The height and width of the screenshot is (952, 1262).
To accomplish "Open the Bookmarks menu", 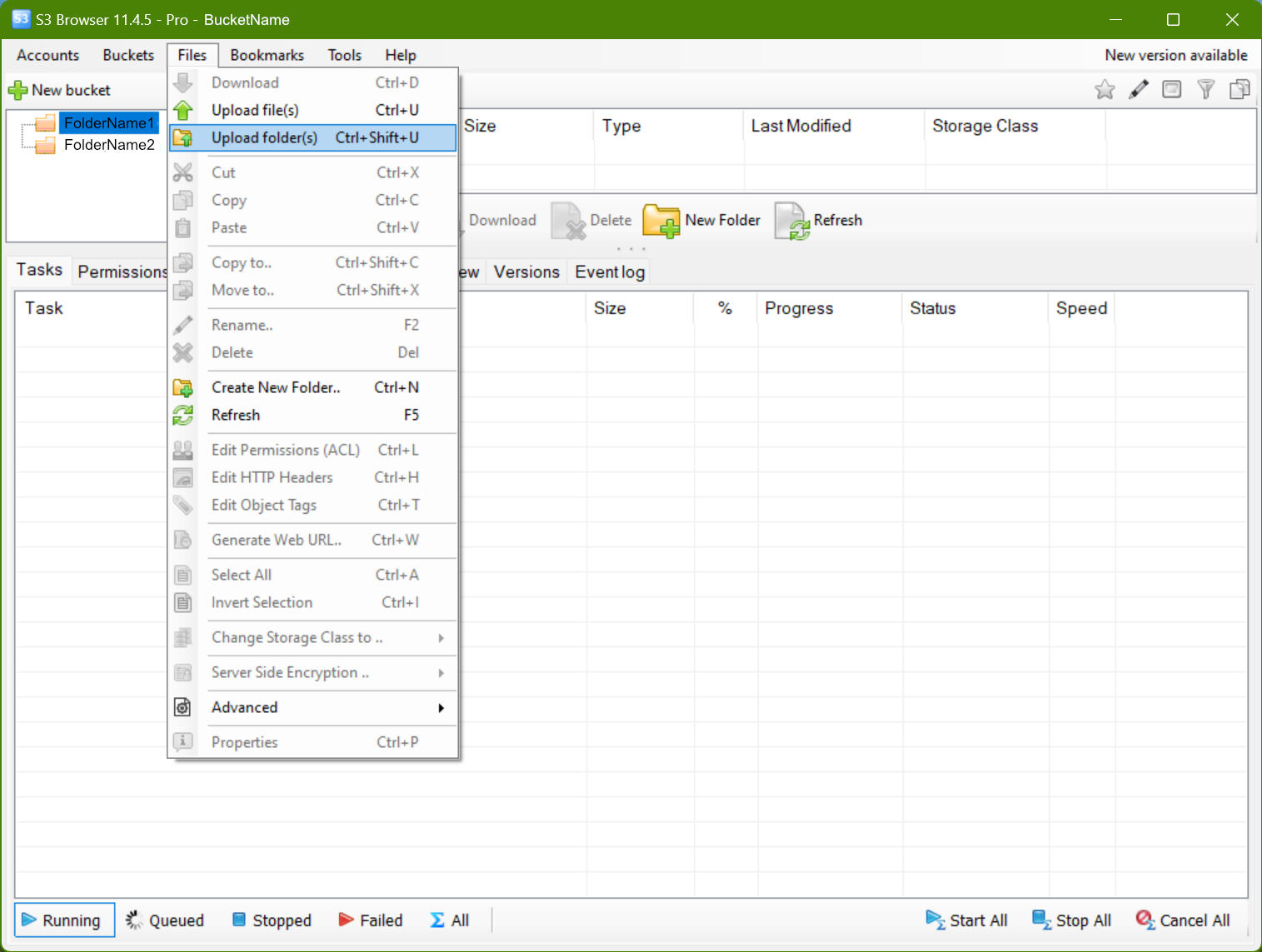I will [x=267, y=55].
